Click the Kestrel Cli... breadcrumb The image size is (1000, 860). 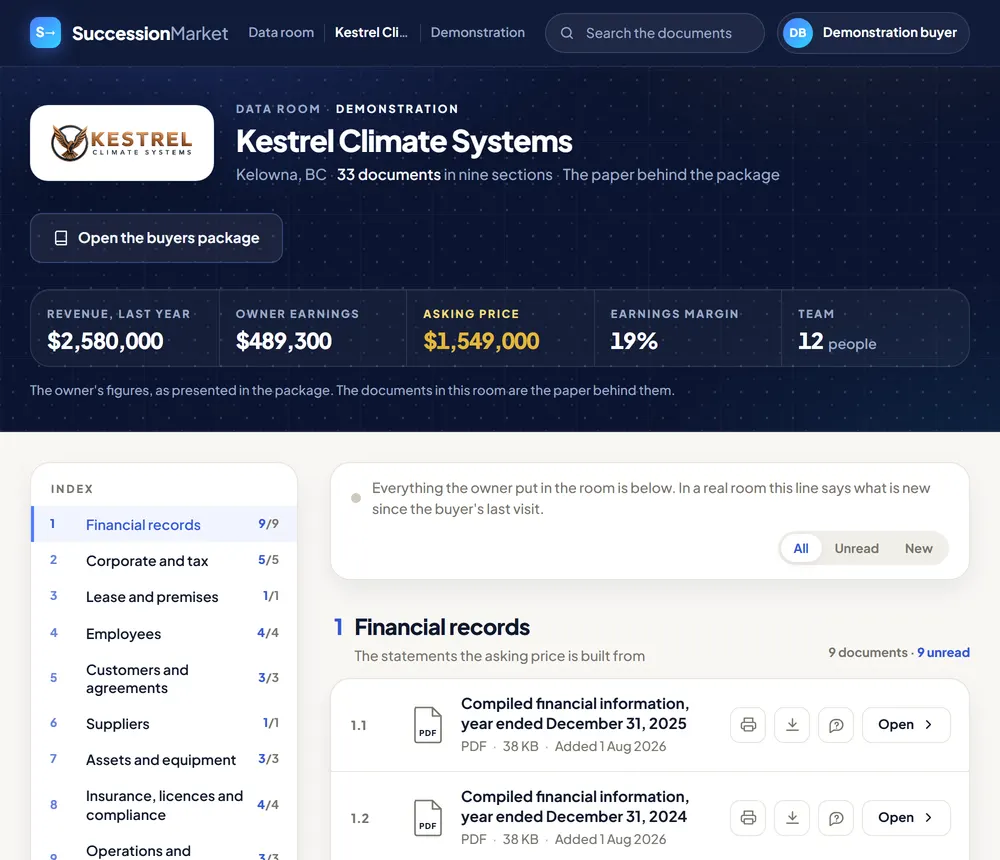[x=371, y=33]
